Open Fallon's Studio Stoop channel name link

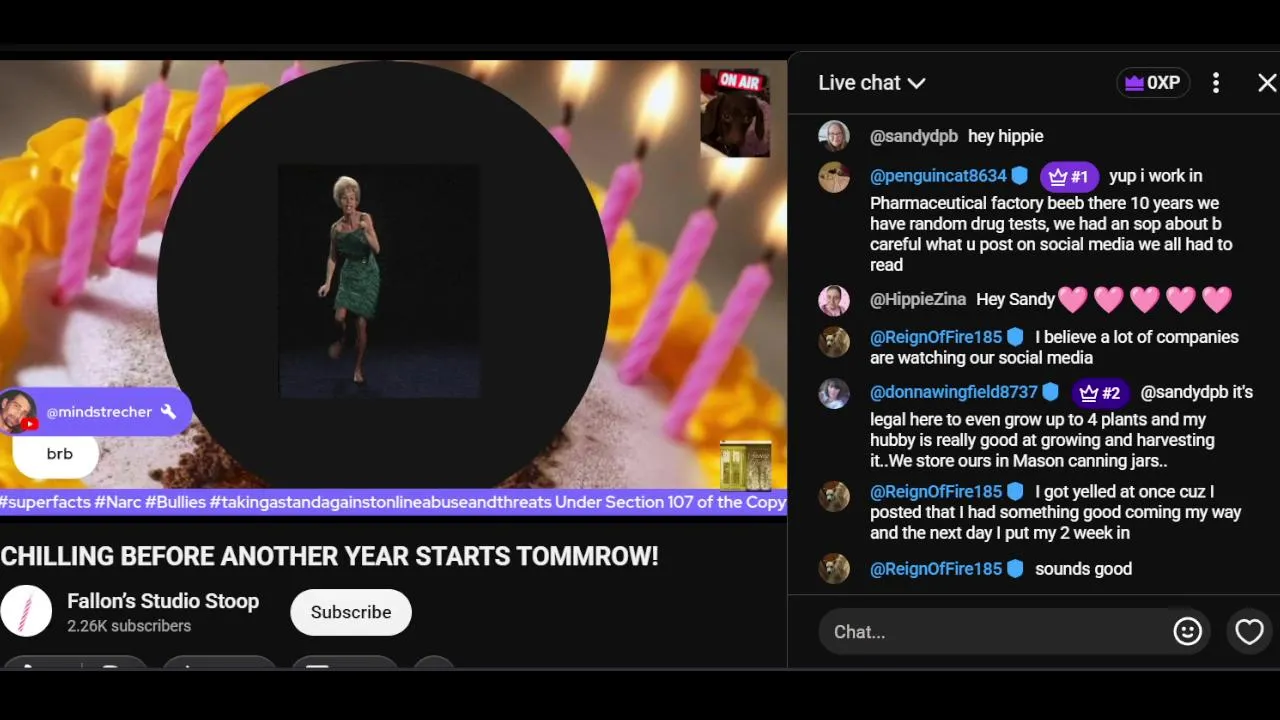(163, 601)
